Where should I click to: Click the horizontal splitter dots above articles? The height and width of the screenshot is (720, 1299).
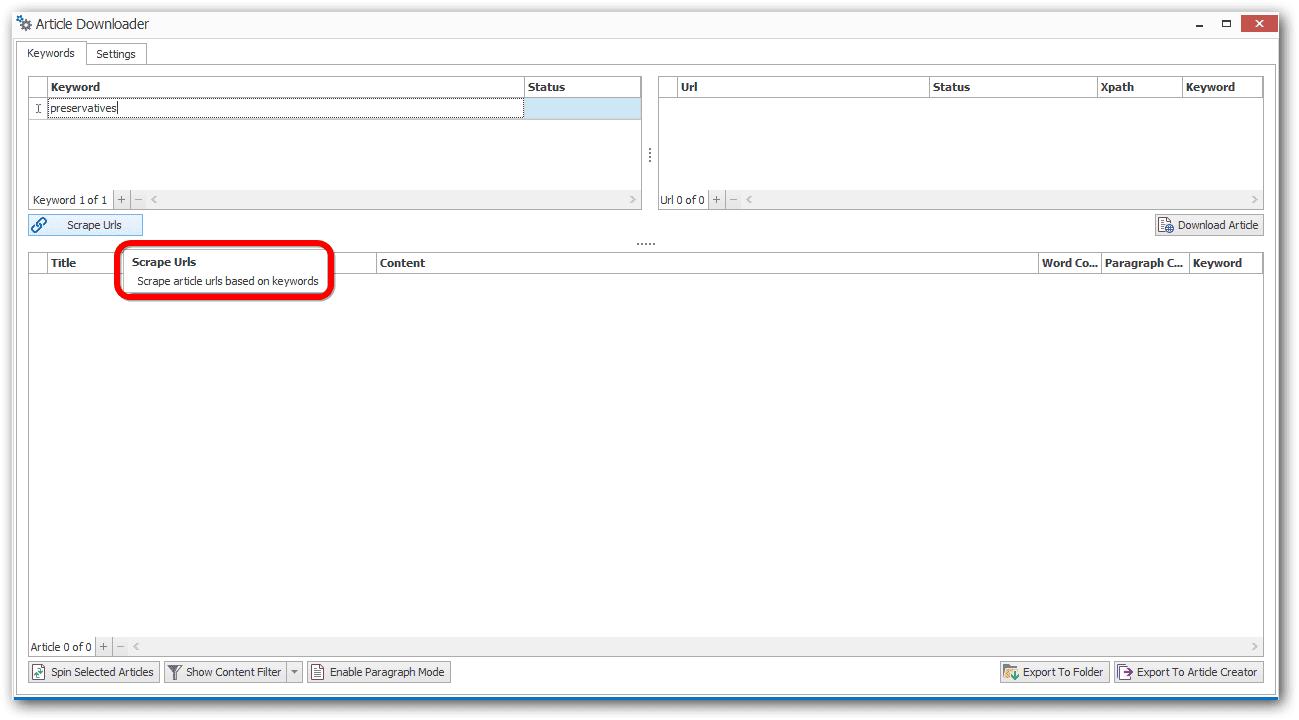coord(646,243)
